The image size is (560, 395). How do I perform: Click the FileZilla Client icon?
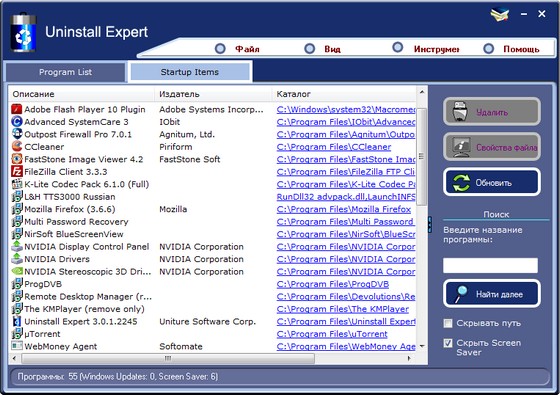(17, 171)
